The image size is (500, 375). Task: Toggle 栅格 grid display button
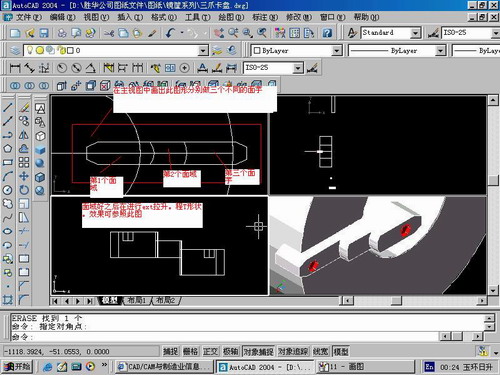190,351
